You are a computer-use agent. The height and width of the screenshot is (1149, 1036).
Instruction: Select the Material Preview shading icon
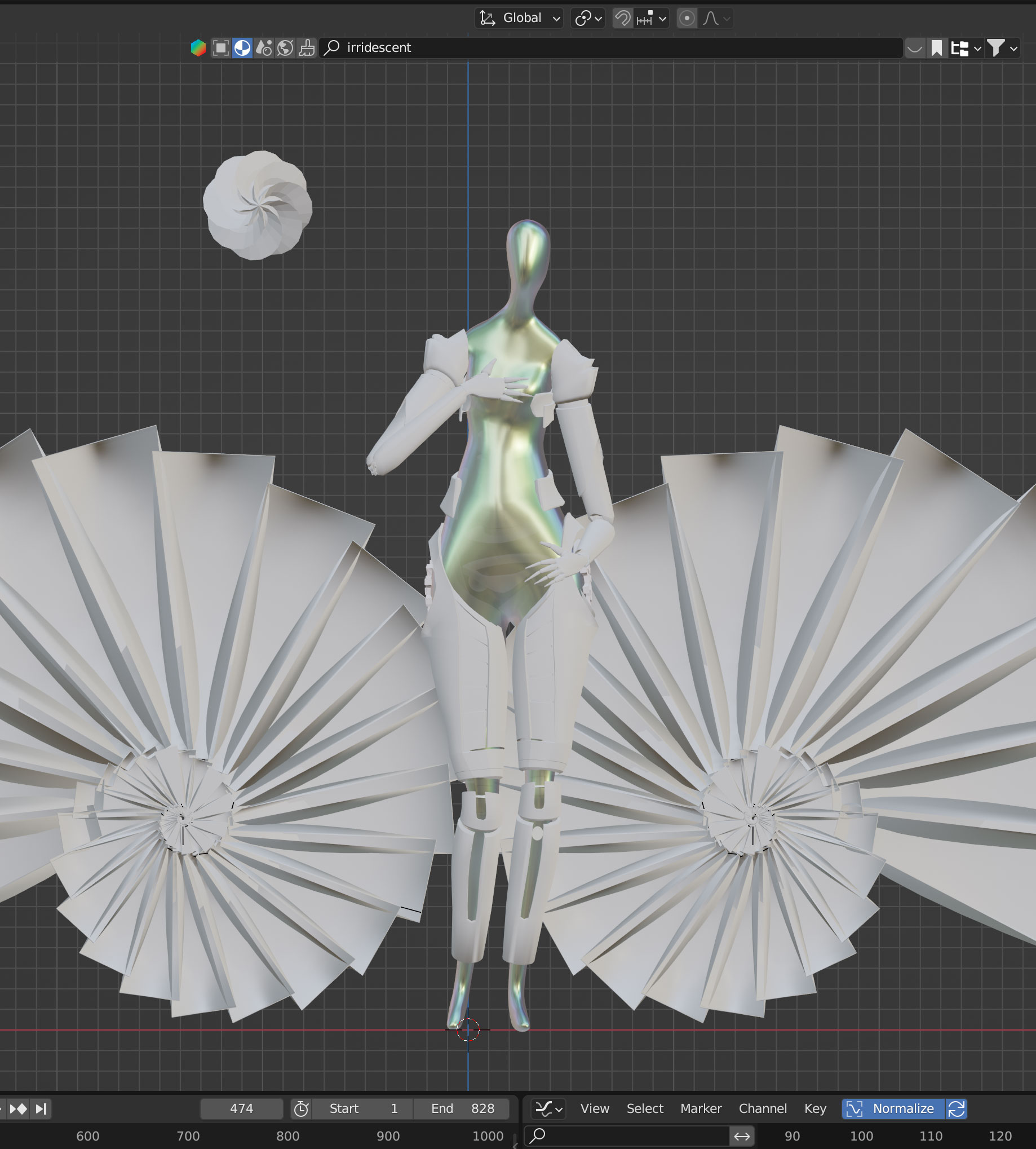click(241, 48)
